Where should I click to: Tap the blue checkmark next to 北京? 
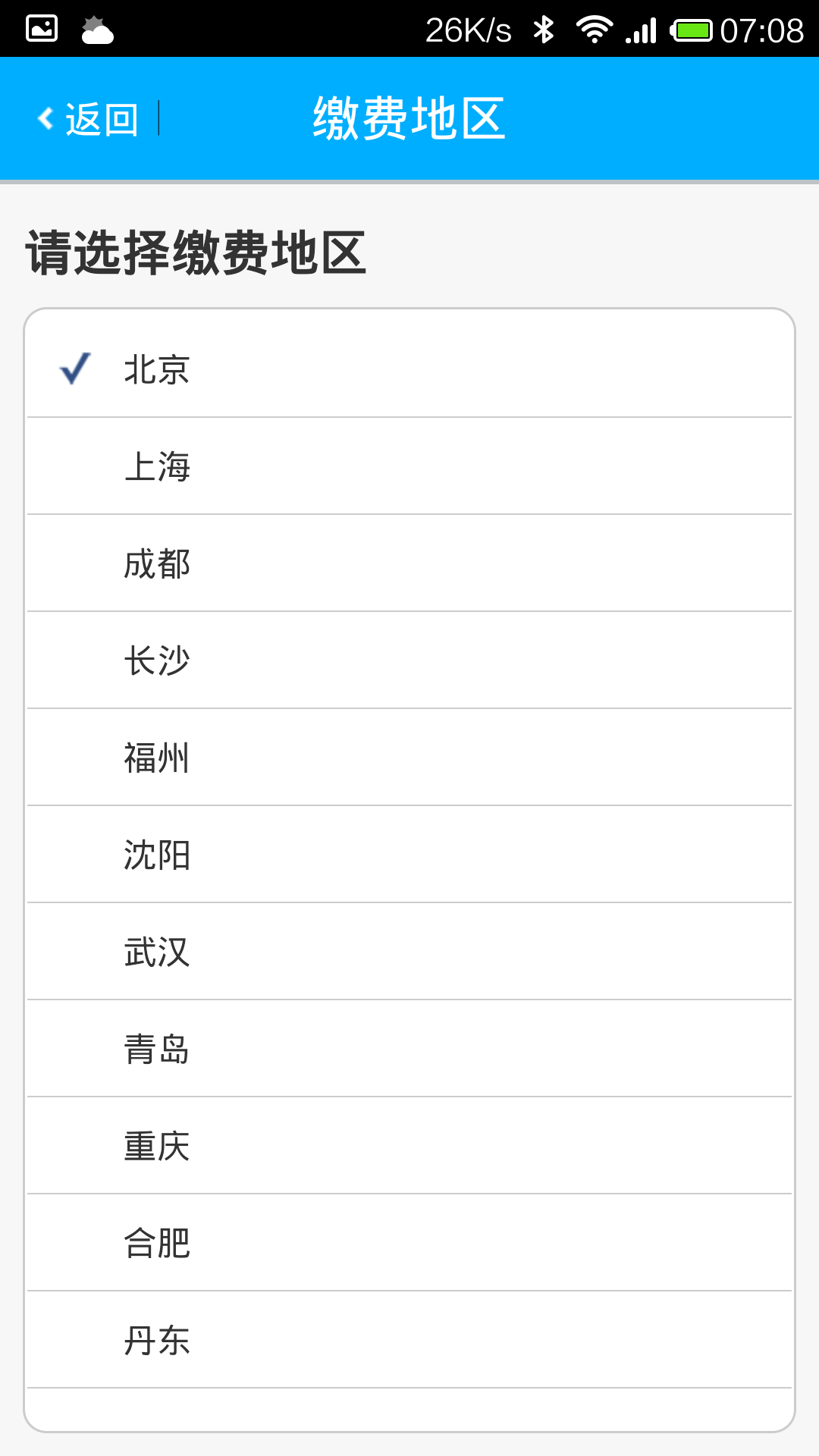(x=75, y=369)
